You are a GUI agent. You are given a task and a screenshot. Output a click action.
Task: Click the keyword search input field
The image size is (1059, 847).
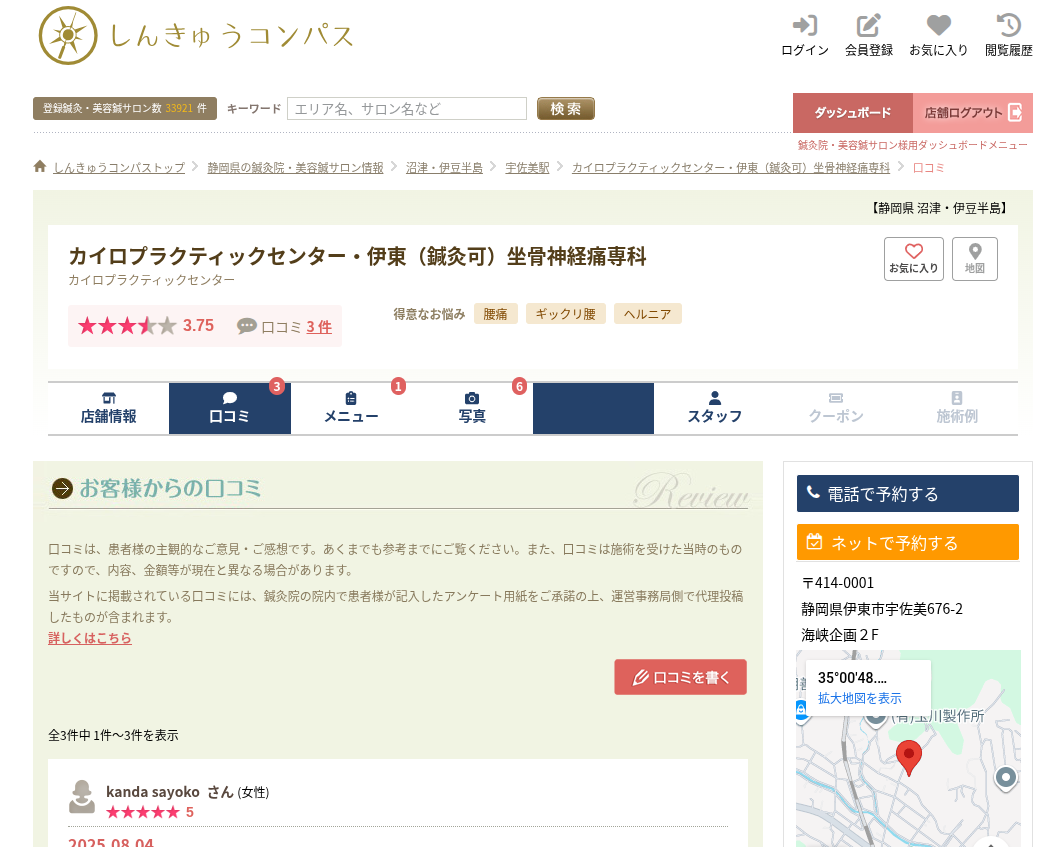(x=406, y=109)
